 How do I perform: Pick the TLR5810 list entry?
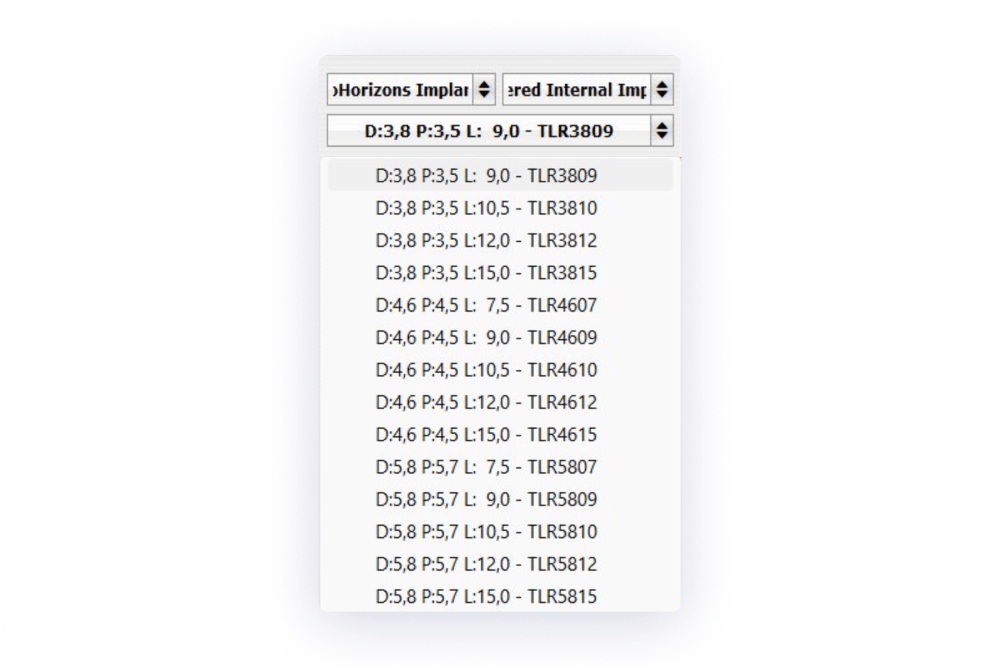coord(500,532)
